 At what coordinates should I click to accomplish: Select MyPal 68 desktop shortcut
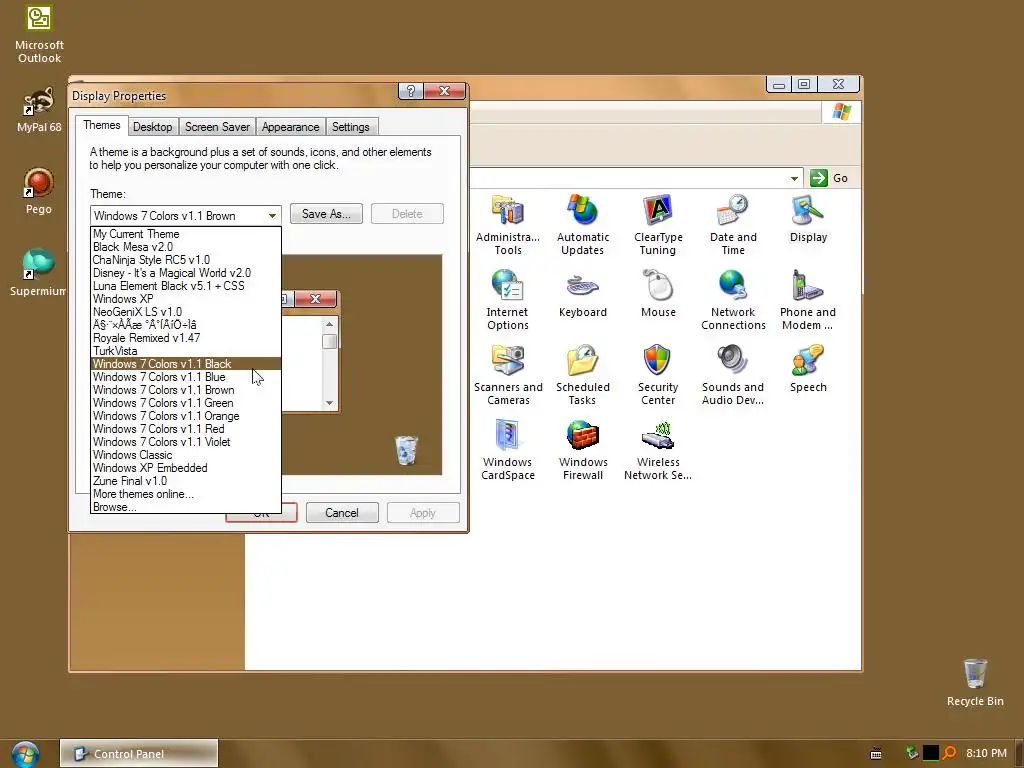coord(39,110)
